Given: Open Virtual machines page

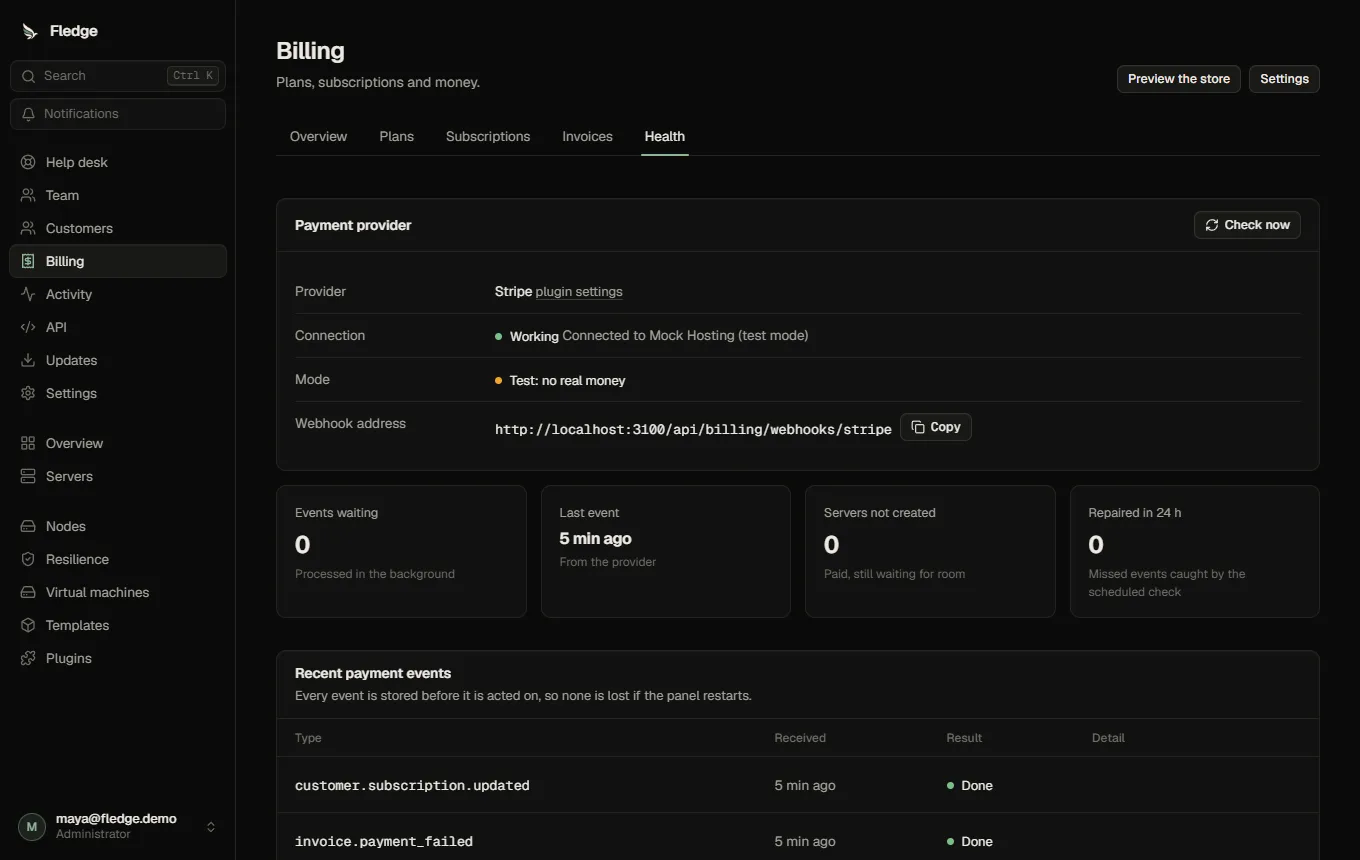Looking at the screenshot, I should click(118, 592).
